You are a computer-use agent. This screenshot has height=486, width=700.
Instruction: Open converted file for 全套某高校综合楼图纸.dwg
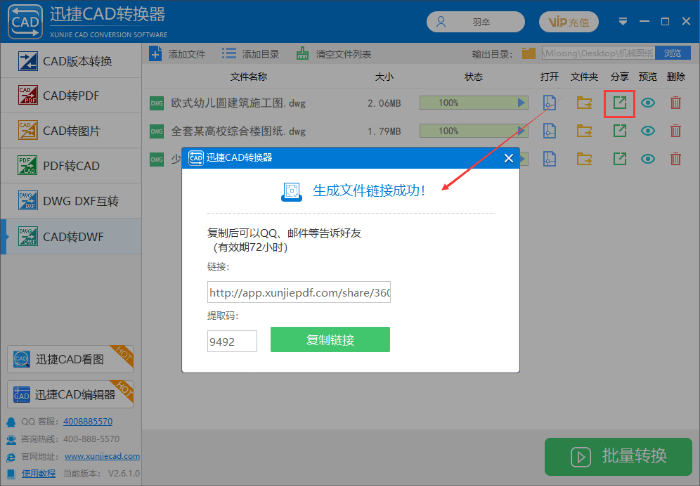click(x=549, y=131)
